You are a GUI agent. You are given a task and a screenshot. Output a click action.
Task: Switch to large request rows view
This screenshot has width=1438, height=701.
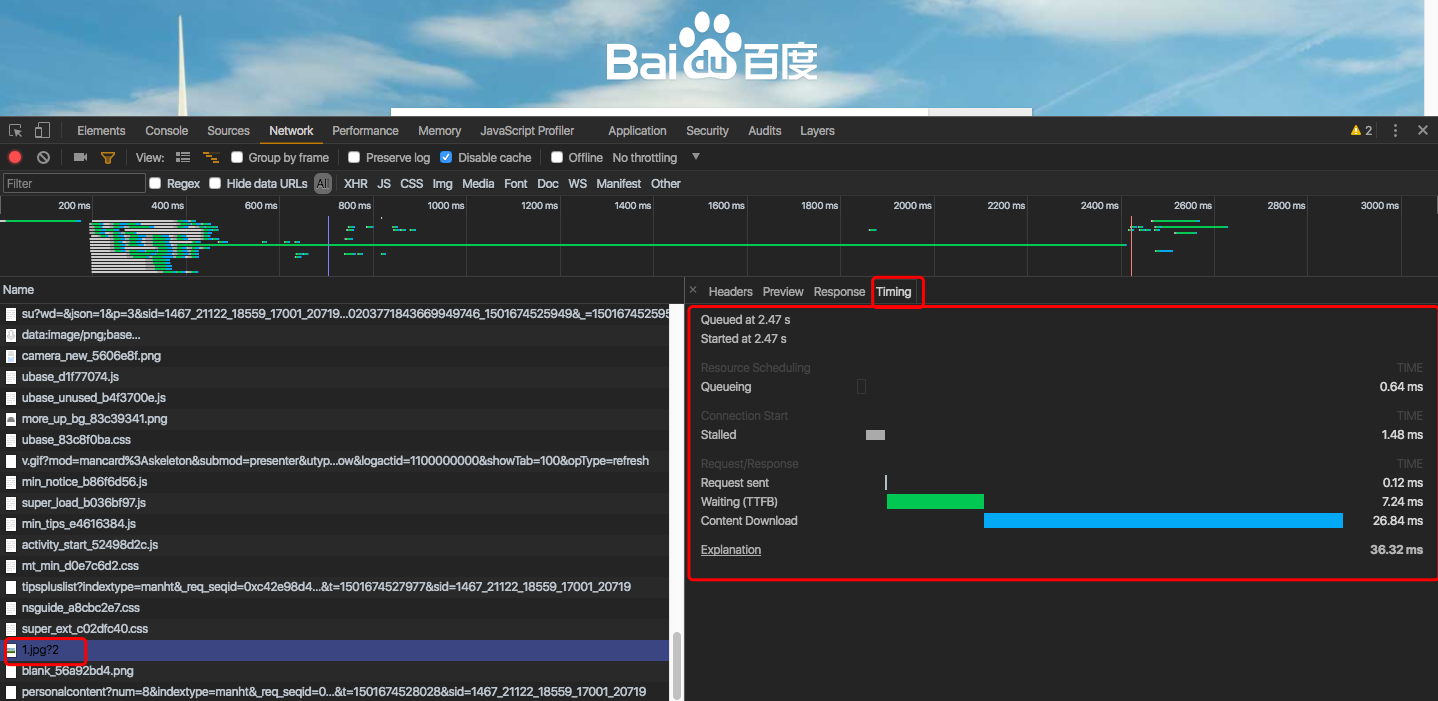tap(183, 157)
